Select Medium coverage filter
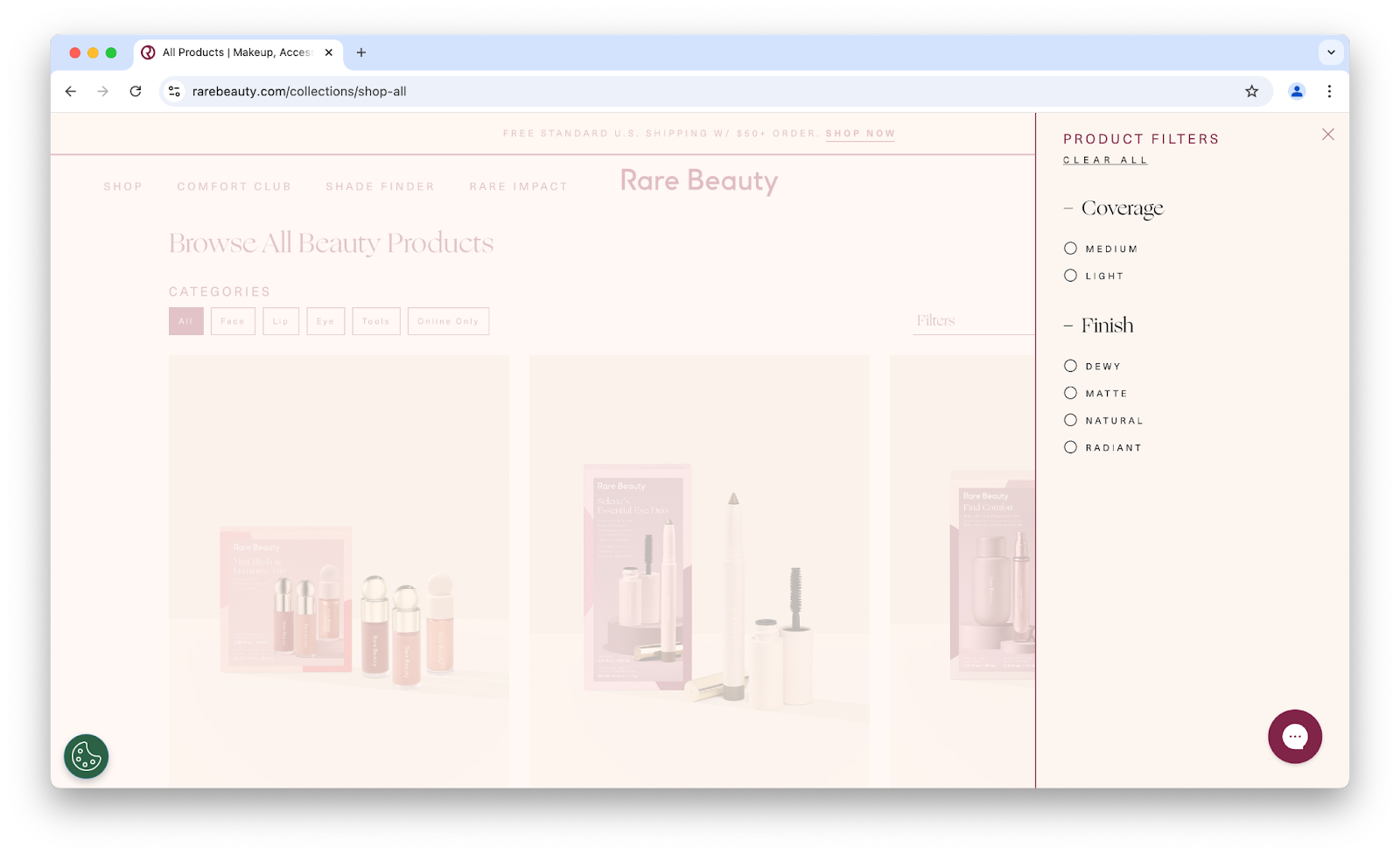Image resolution: width=1400 pixels, height=855 pixels. (1101, 249)
